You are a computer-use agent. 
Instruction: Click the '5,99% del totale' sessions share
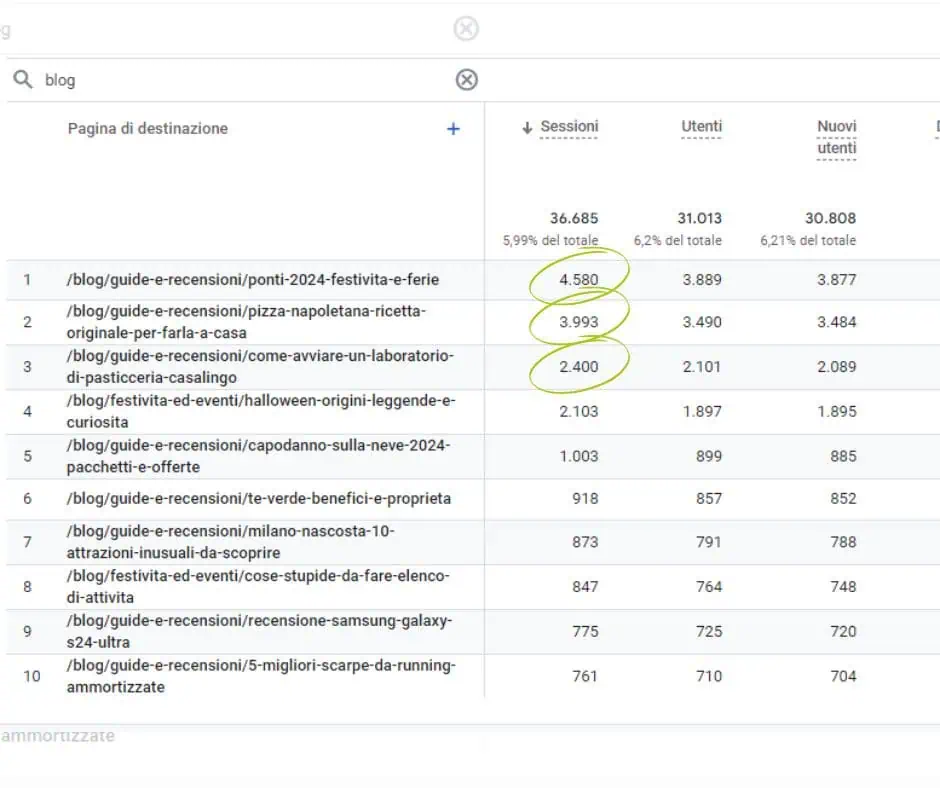coord(550,240)
